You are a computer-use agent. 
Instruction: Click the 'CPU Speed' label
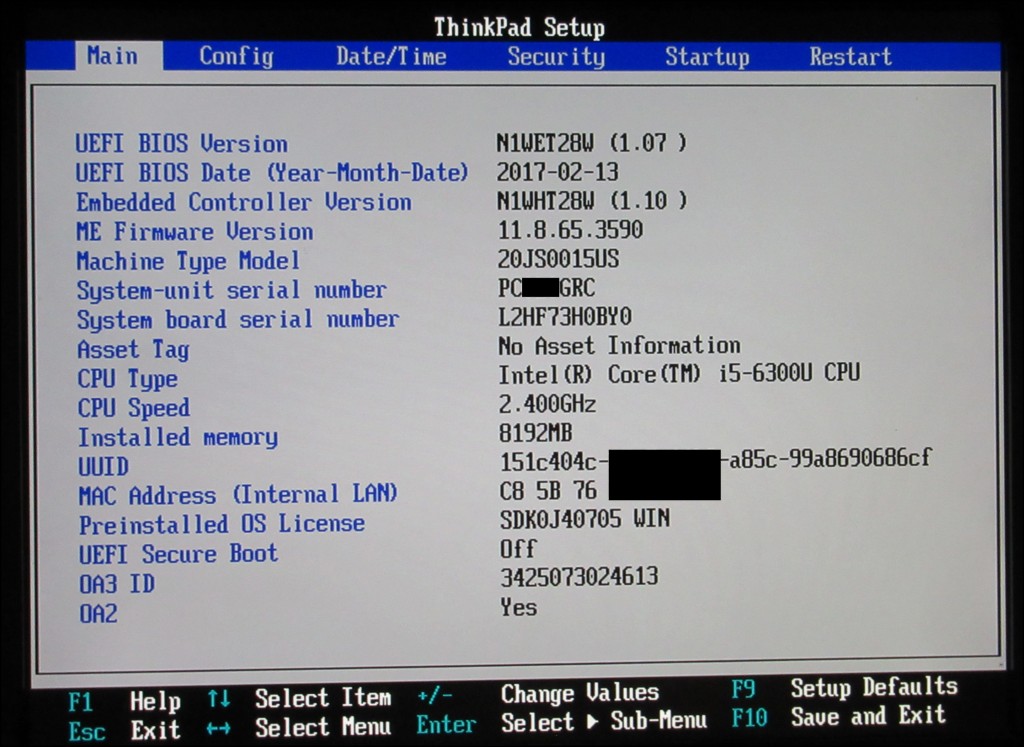134,408
